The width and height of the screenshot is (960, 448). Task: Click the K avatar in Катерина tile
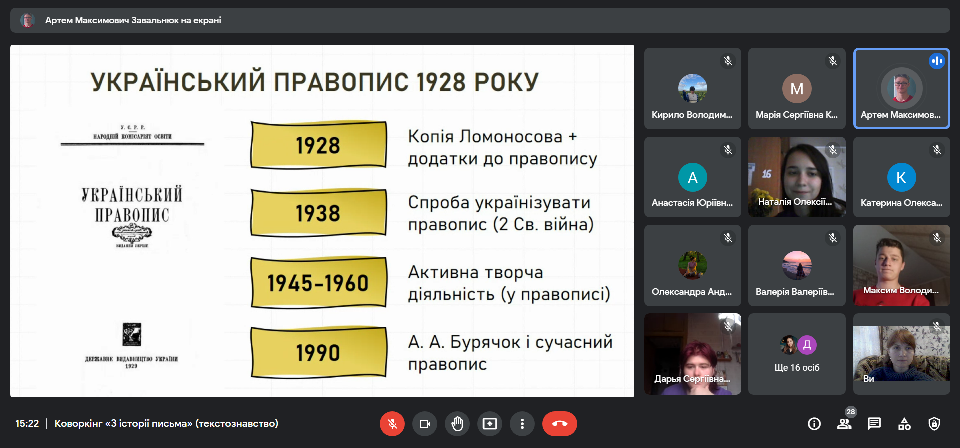coord(901,177)
